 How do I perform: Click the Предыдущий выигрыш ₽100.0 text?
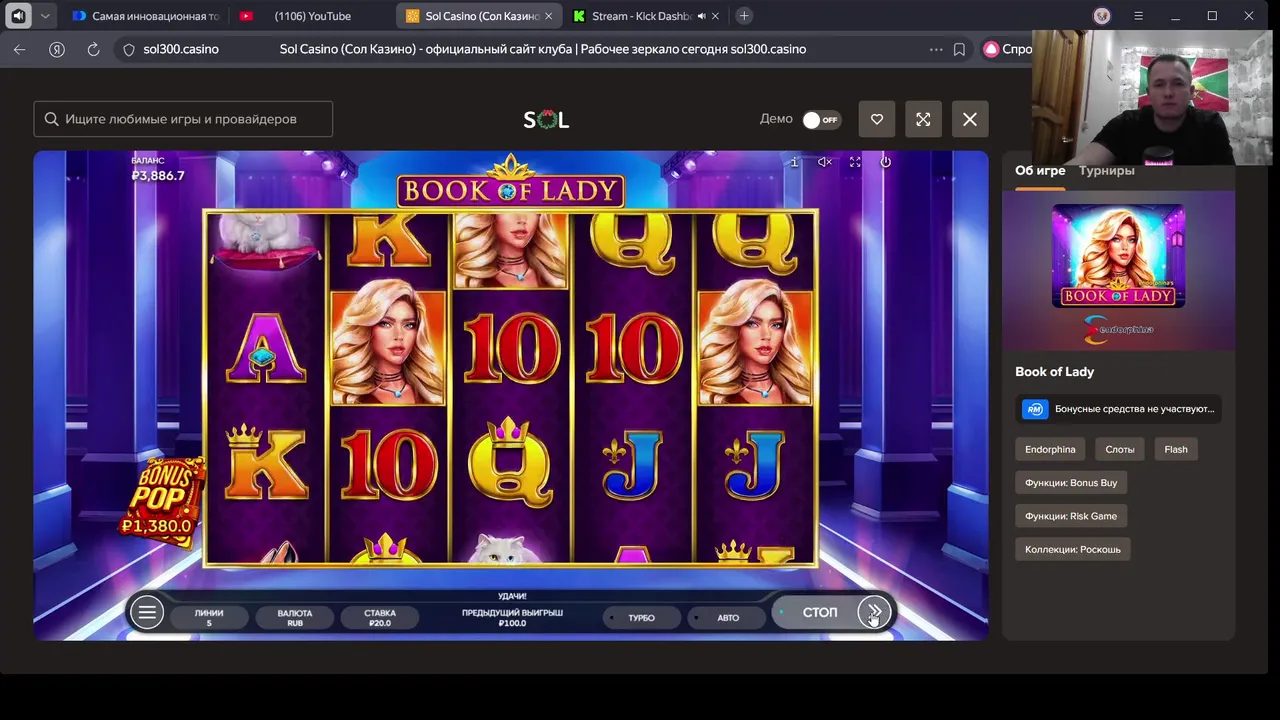(x=512, y=618)
